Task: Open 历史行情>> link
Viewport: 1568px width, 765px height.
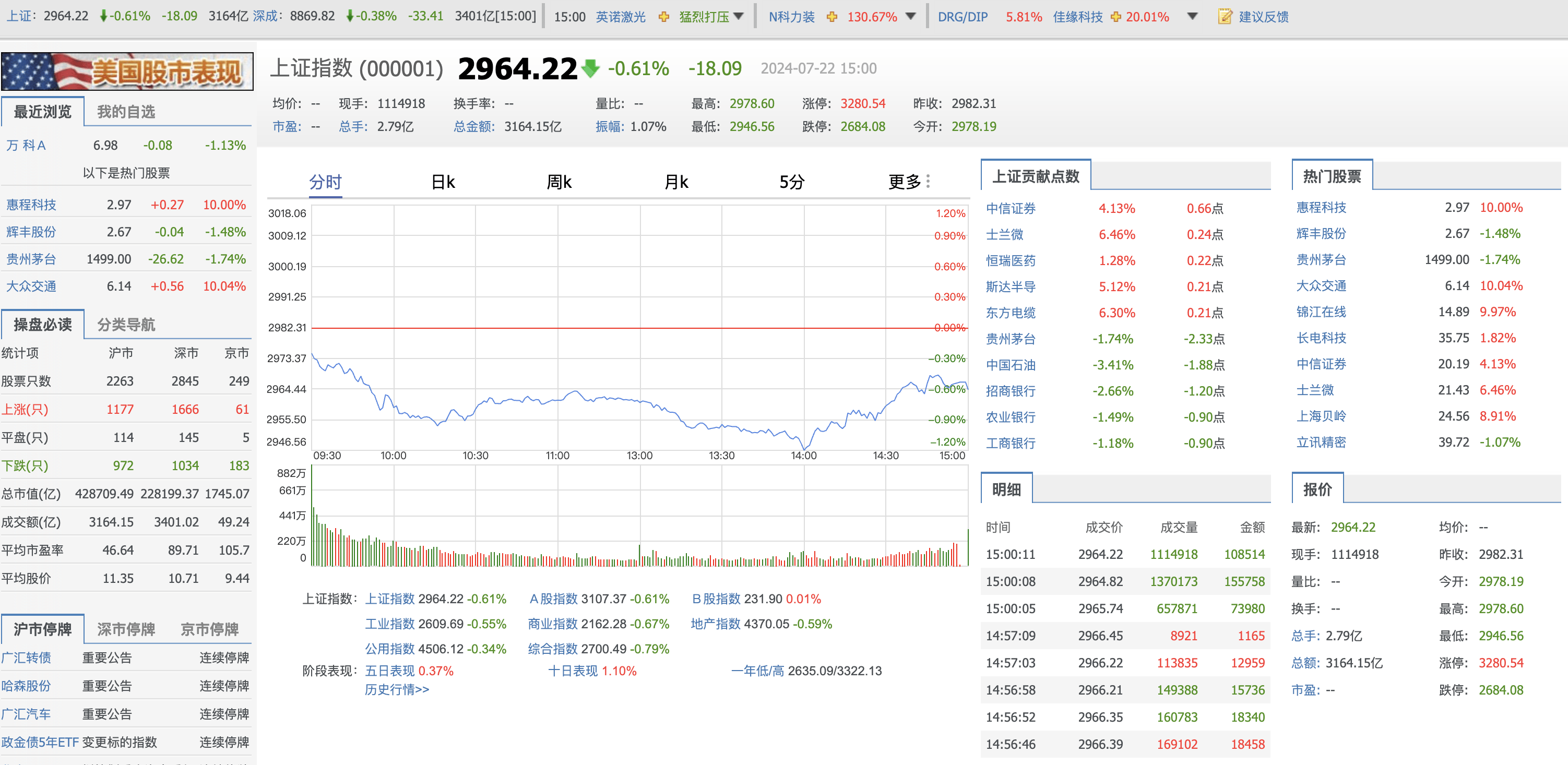Action: (x=397, y=689)
